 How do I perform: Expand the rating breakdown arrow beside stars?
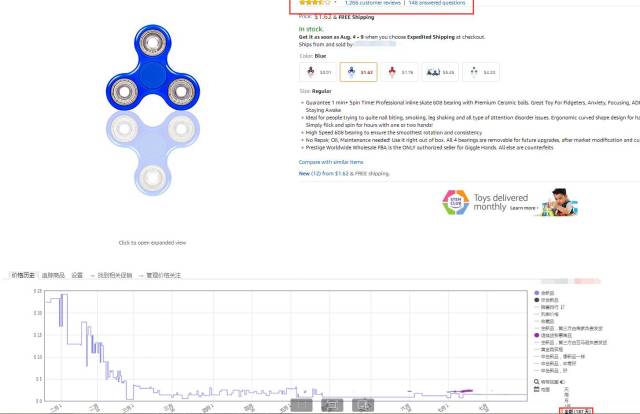coord(335,2)
